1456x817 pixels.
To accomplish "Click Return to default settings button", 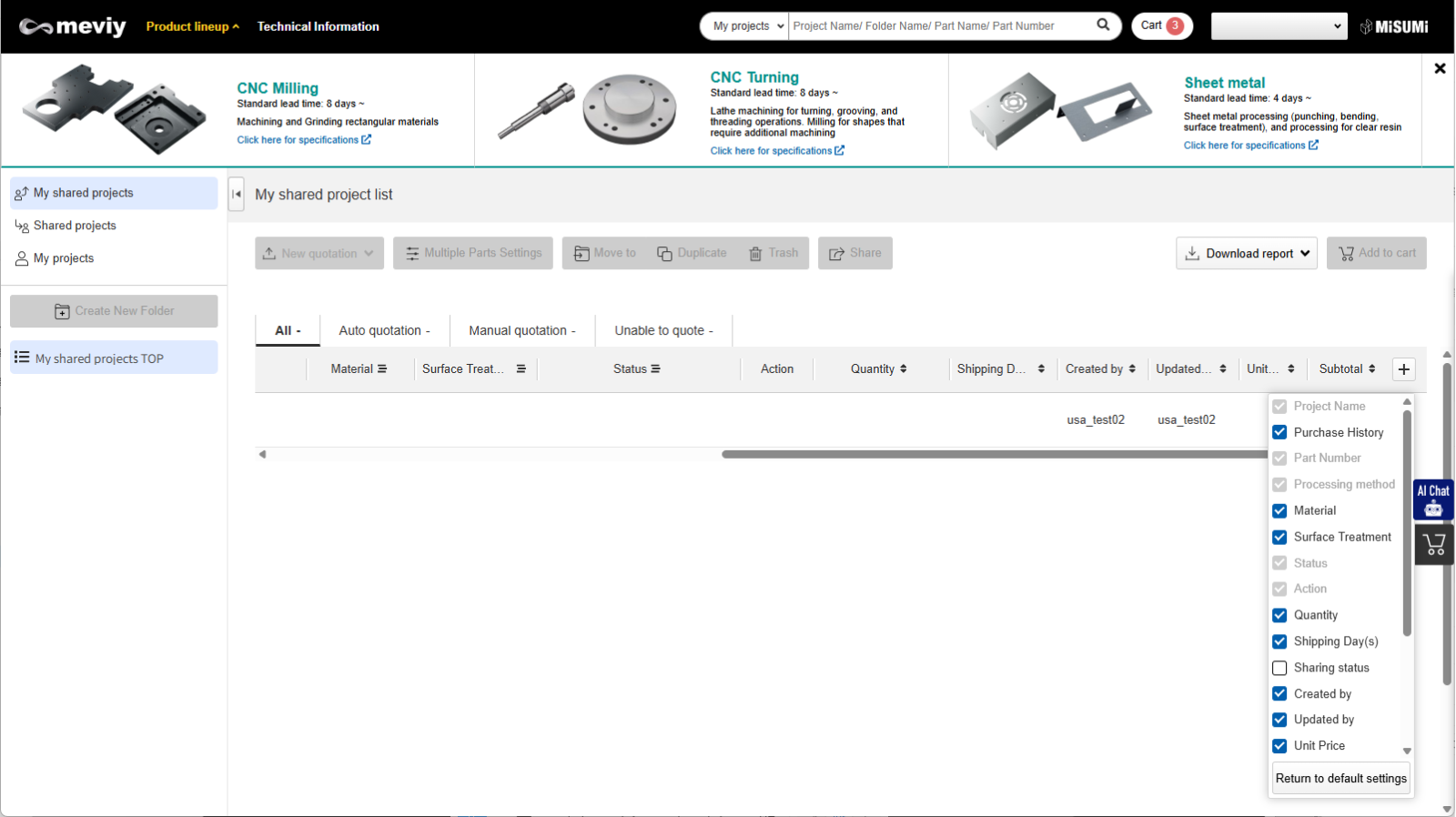I will pyautogui.click(x=1340, y=779).
